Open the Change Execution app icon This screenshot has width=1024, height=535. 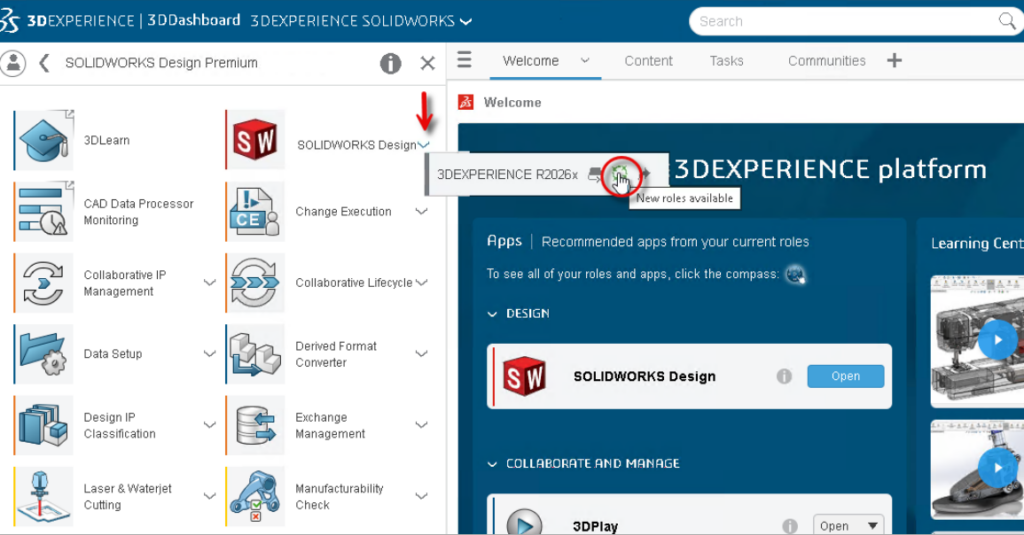(x=255, y=212)
